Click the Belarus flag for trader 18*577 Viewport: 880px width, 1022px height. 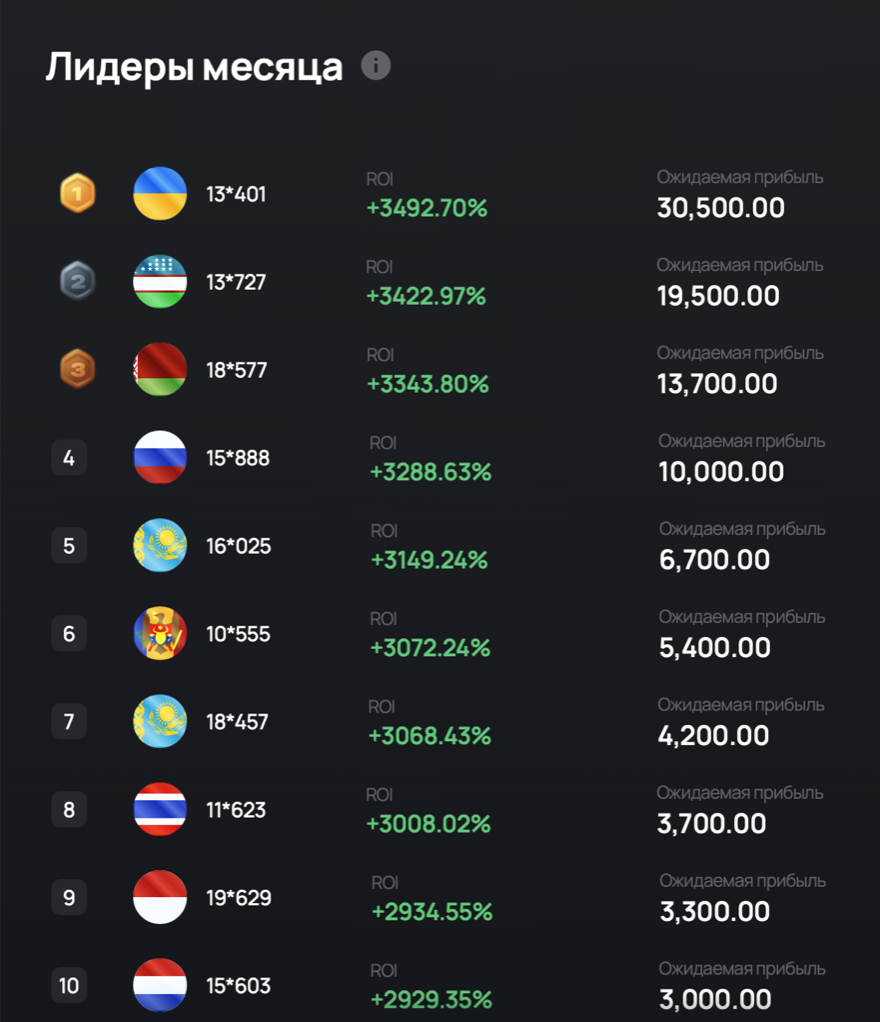160,370
